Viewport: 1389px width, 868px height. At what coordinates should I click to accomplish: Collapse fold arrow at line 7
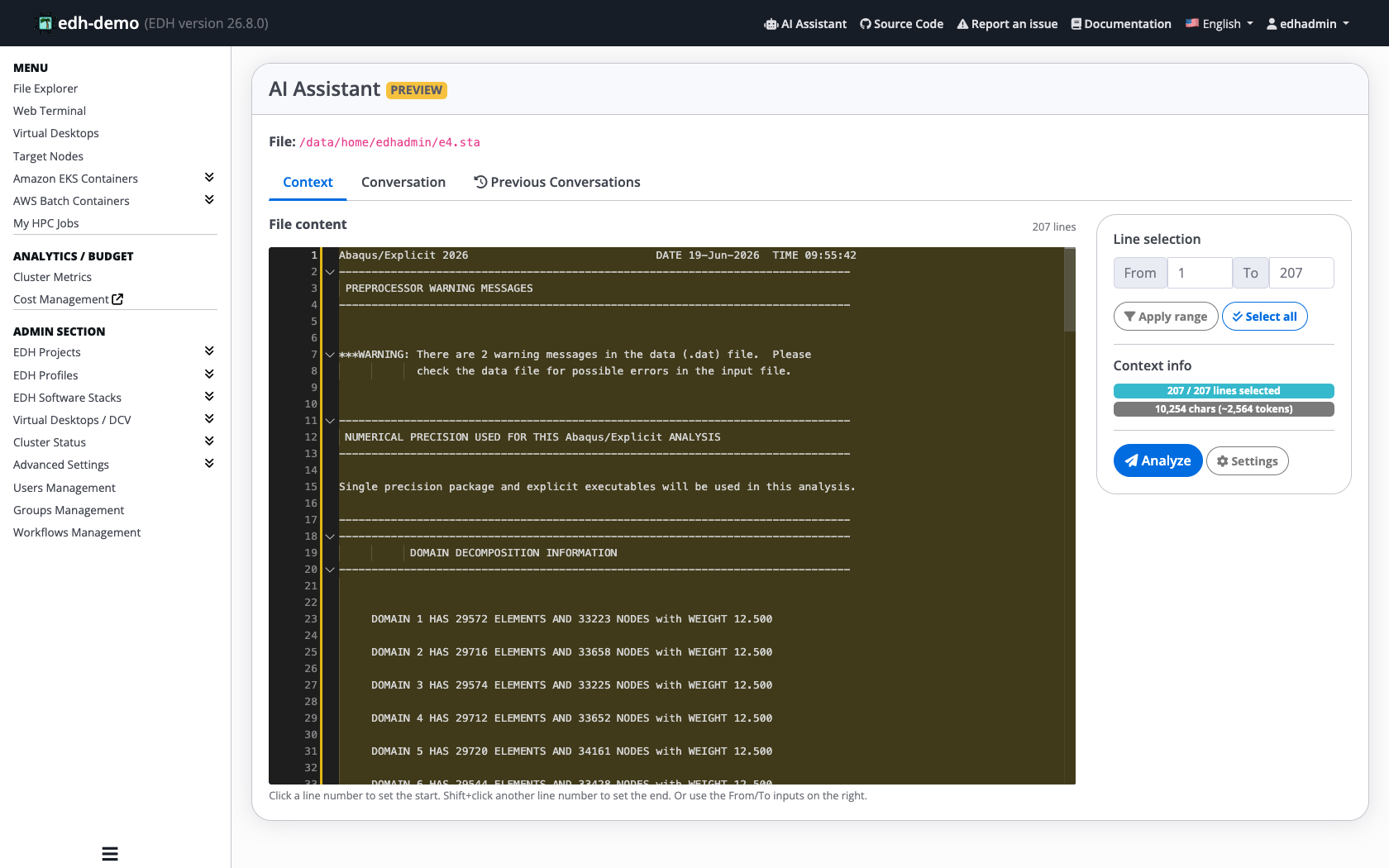click(x=330, y=355)
